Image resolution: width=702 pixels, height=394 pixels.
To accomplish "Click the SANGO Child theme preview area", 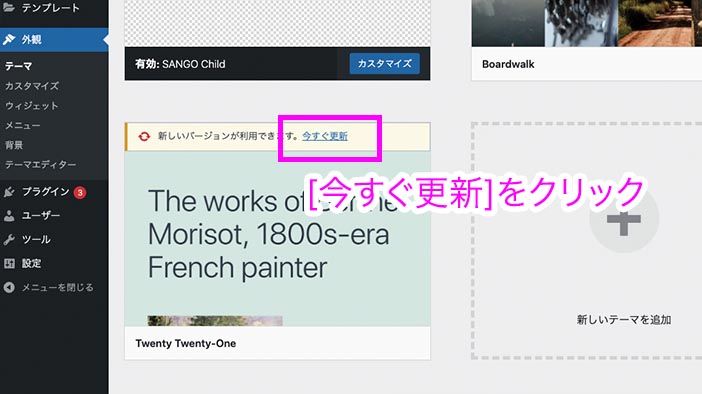I will click(x=278, y=23).
